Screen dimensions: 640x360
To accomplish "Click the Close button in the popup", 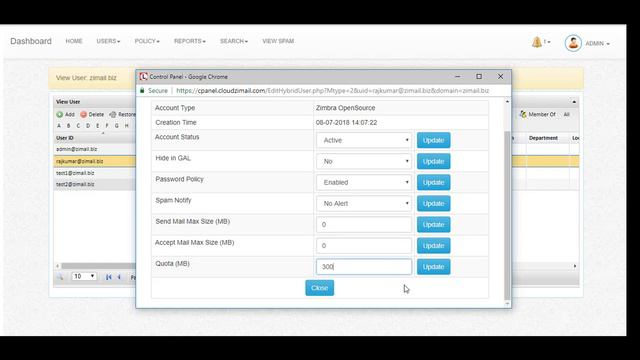I will 320,288.
